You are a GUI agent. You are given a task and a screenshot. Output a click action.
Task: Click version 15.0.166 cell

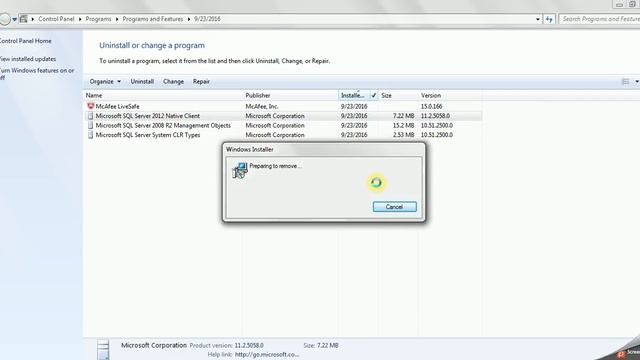click(x=431, y=107)
